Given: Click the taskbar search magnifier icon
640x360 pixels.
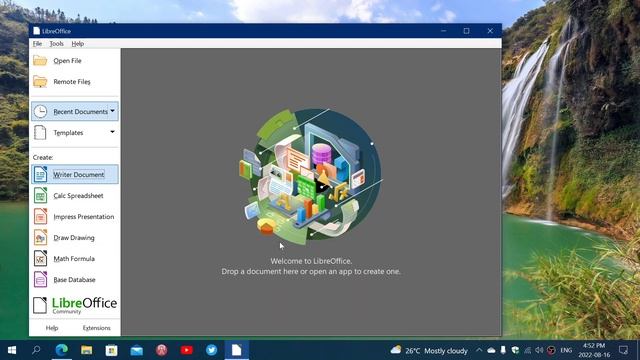Looking at the screenshot, I should tap(36, 350).
